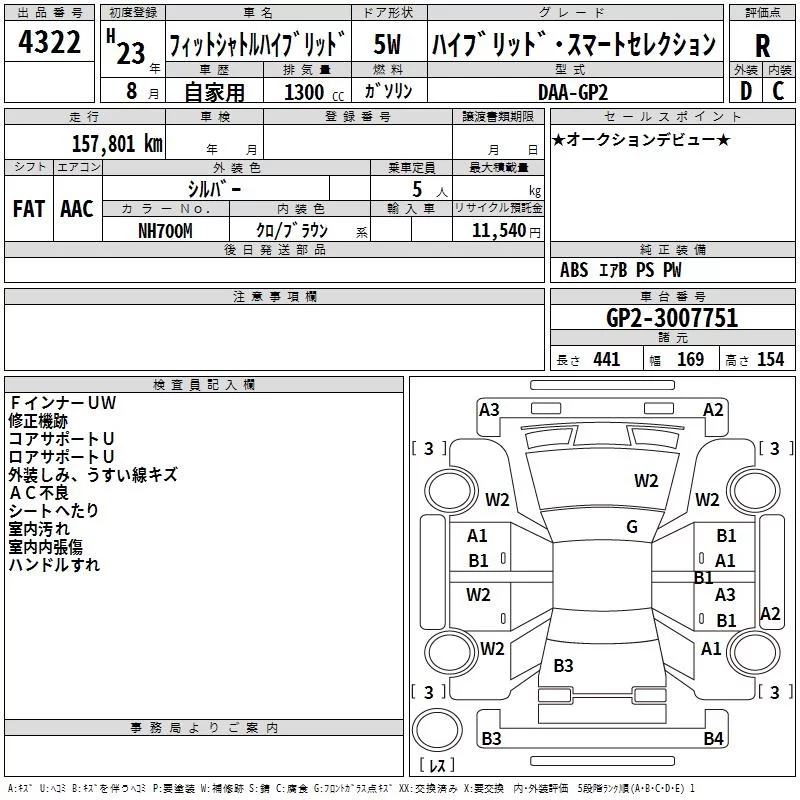Click the G mark on the windshield
Image resolution: width=800 pixels, height=800 pixels.
pos(632,527)
